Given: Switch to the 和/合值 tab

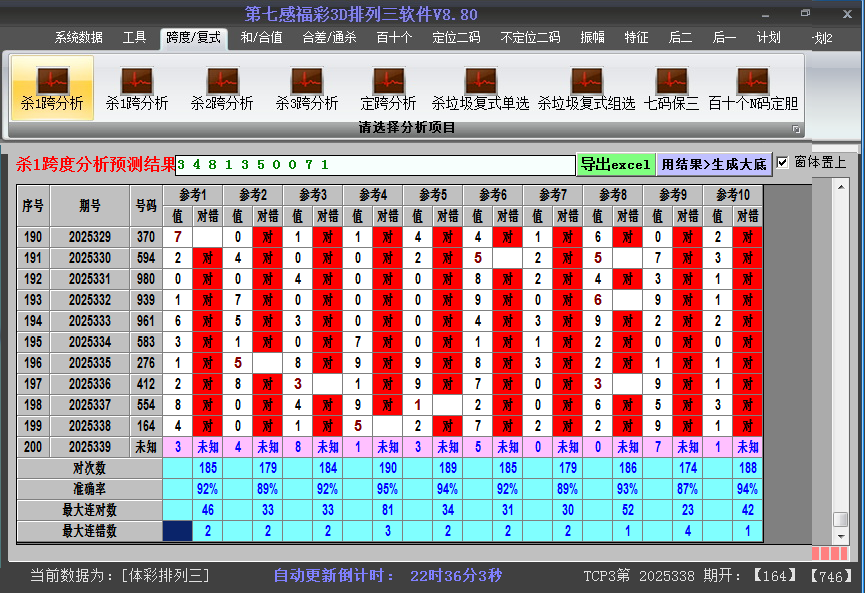Looking at the screenshot, I should 261,38.
